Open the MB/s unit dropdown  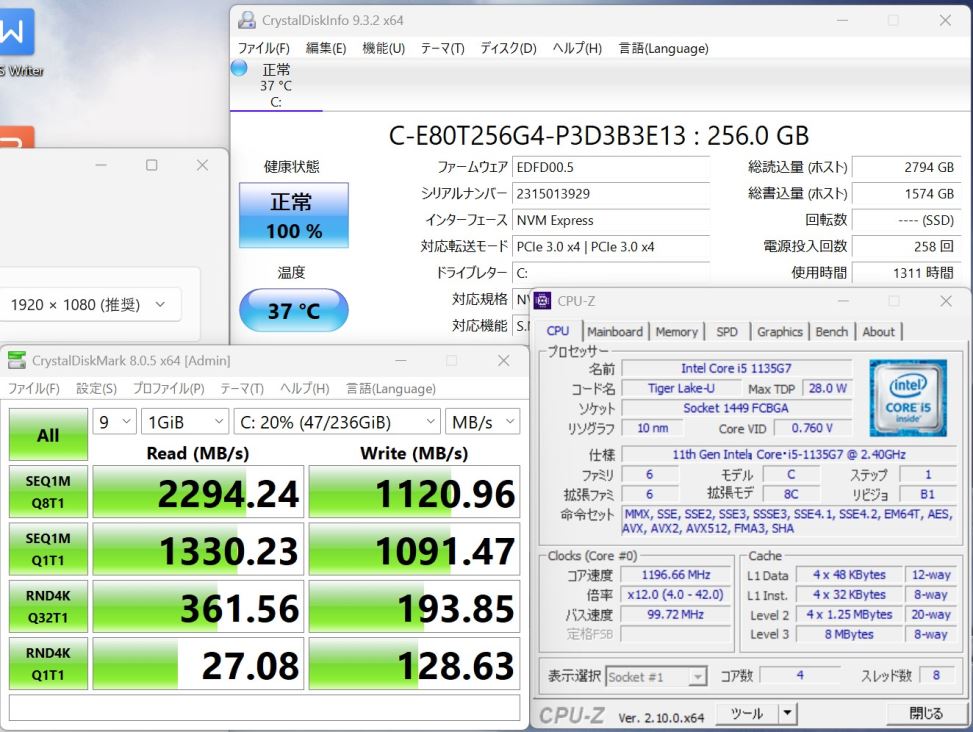tap(482, 422)
